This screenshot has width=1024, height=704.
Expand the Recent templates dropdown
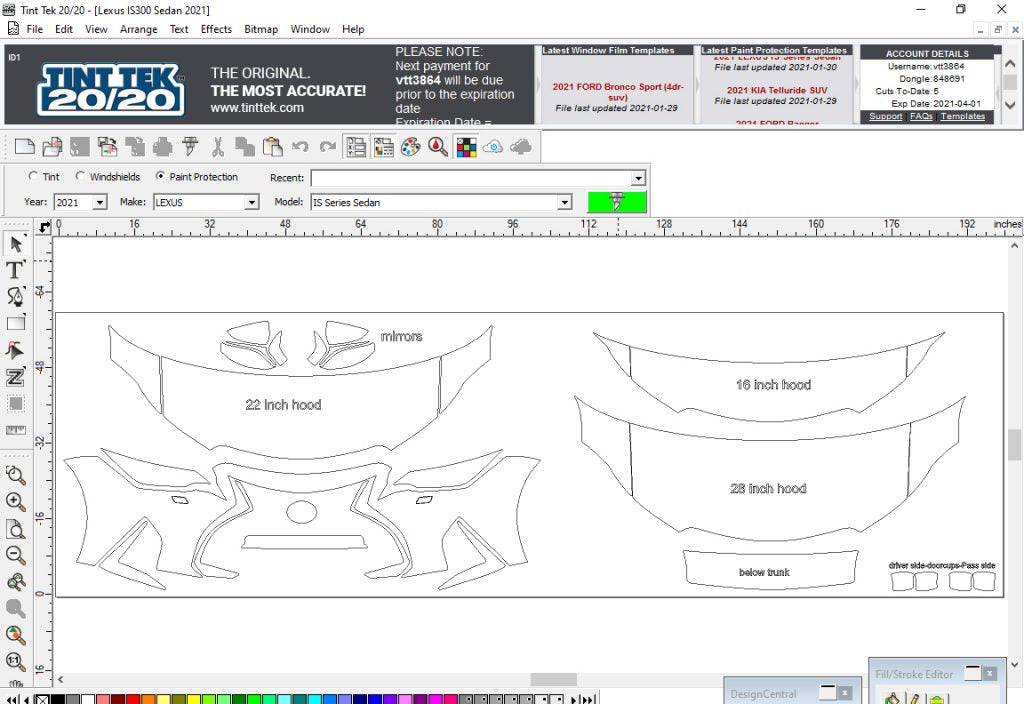[x=638, y=178]
